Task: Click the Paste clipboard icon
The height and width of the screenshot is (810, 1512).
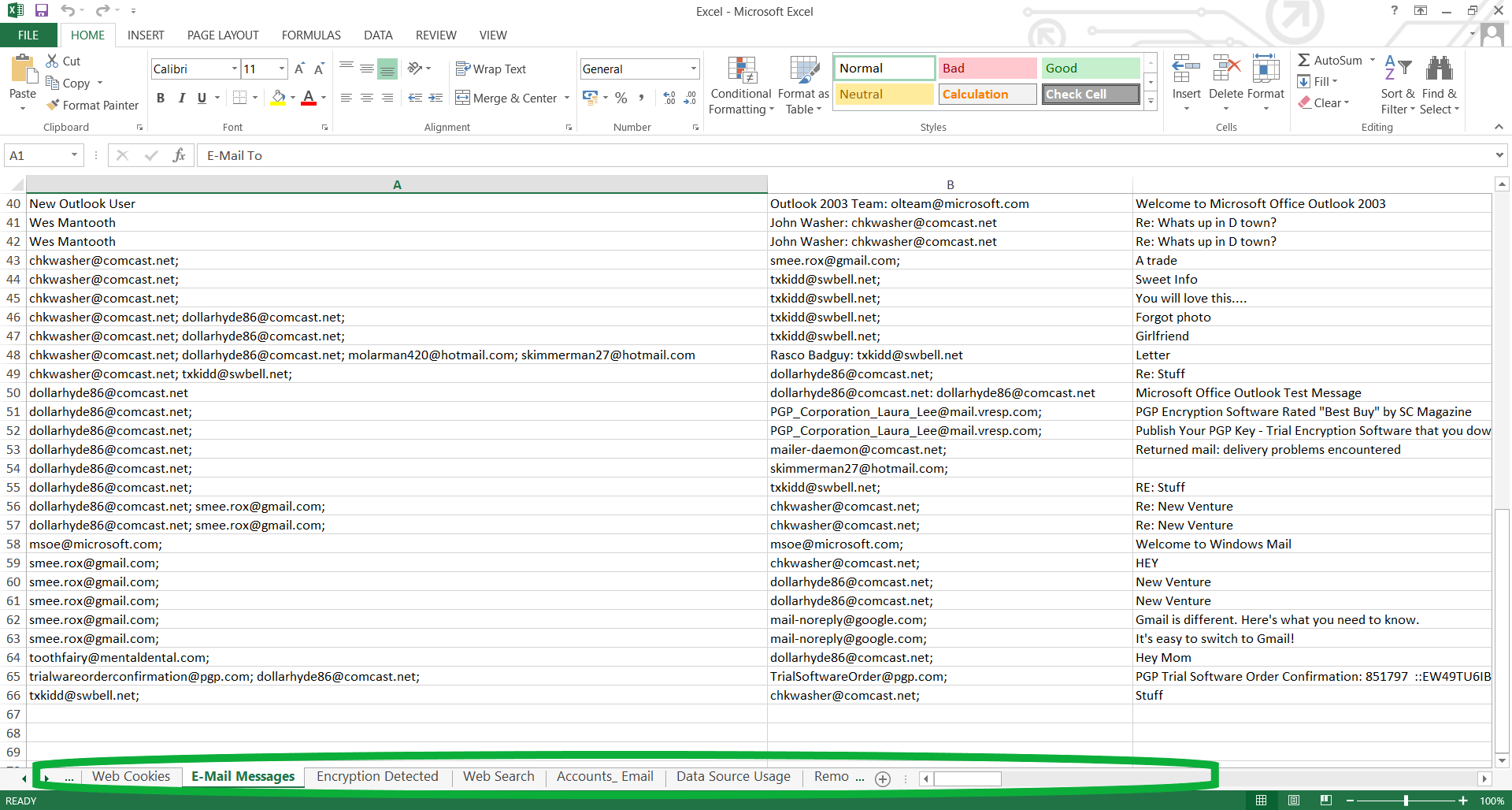Action: coord(23,69)
